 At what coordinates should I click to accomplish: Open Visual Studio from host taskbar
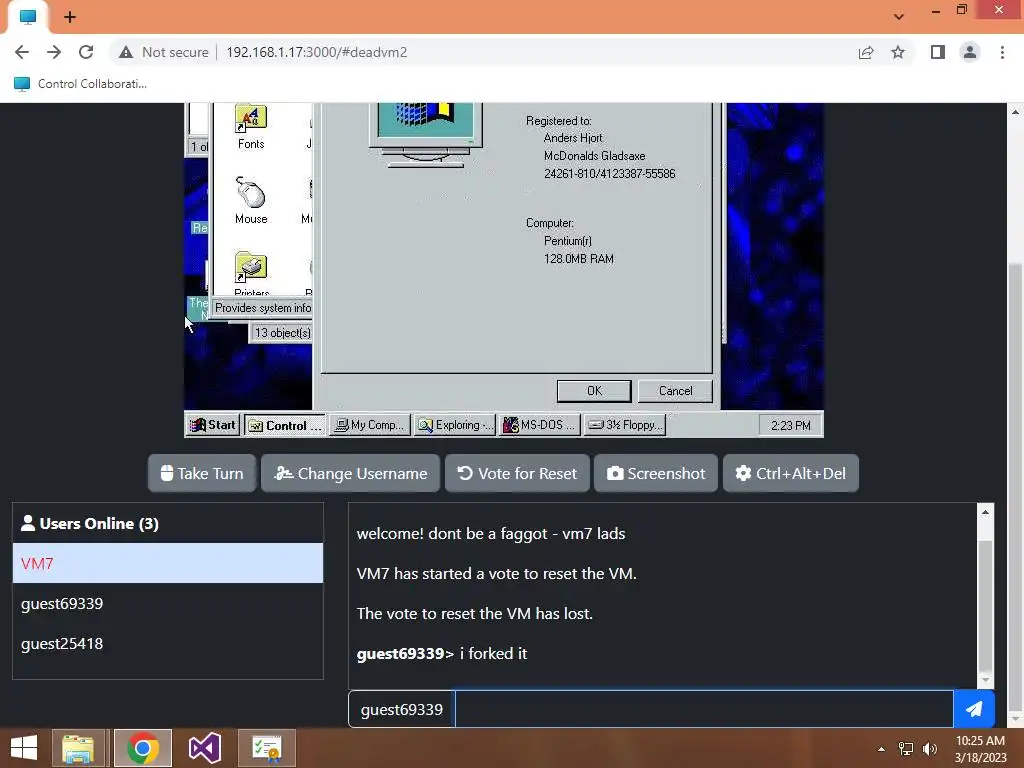[x=204, y=748]
